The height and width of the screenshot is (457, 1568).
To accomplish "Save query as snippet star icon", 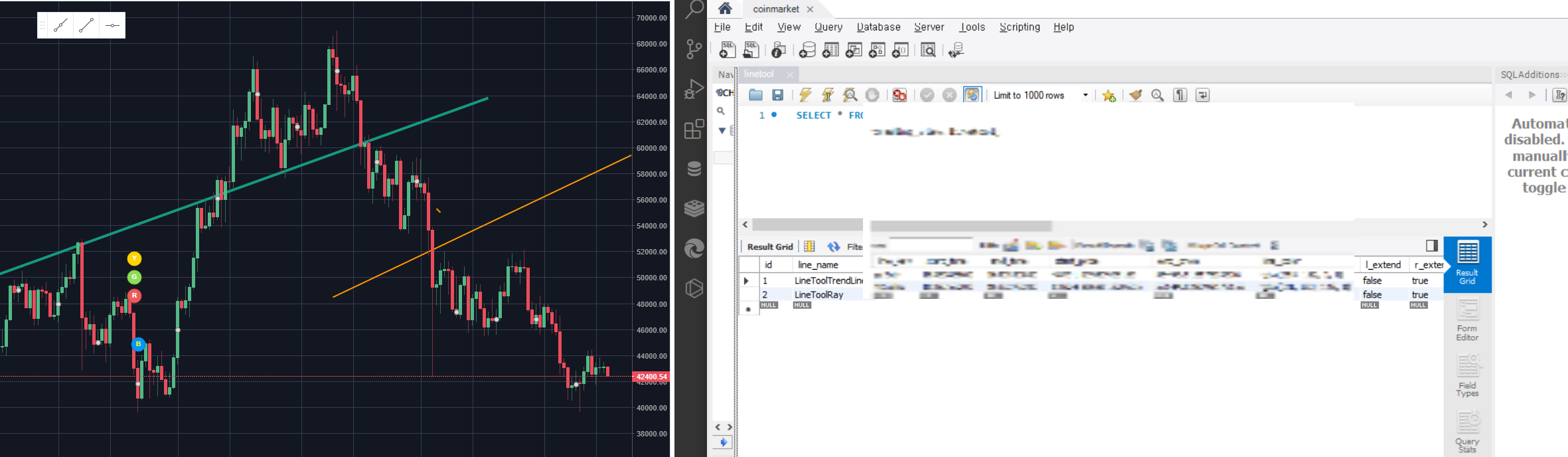I will point(1109,96).
